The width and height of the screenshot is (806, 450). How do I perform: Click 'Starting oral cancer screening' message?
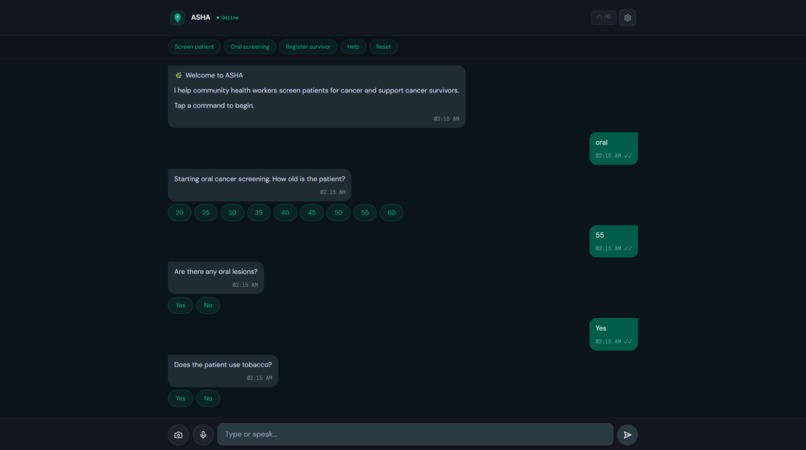point(259,185)
